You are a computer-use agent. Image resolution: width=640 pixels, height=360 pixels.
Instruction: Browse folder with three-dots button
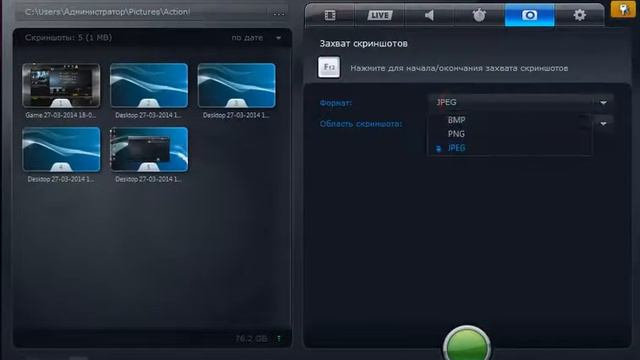click(279, 13)
